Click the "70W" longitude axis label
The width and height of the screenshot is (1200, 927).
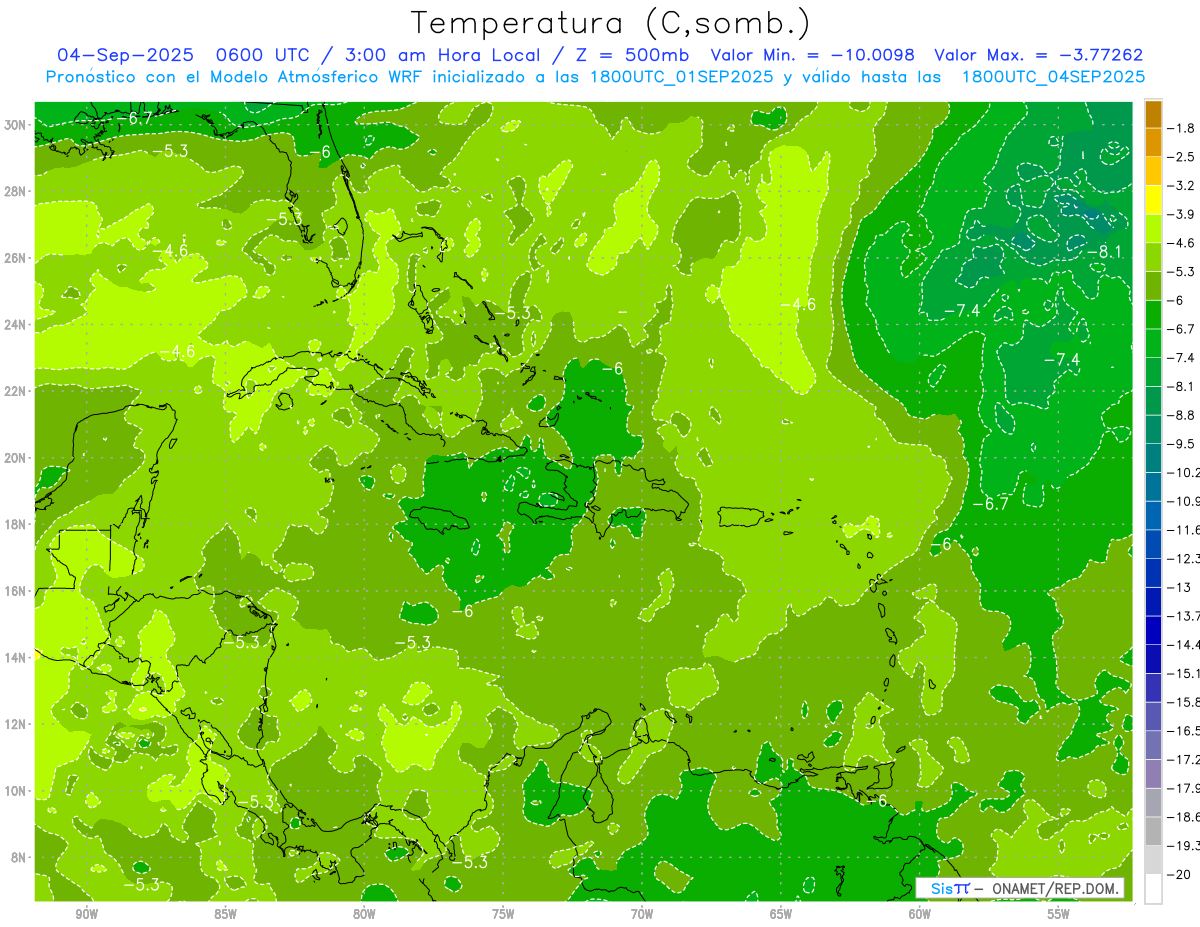pyautogui.click(x=642, y=913)
